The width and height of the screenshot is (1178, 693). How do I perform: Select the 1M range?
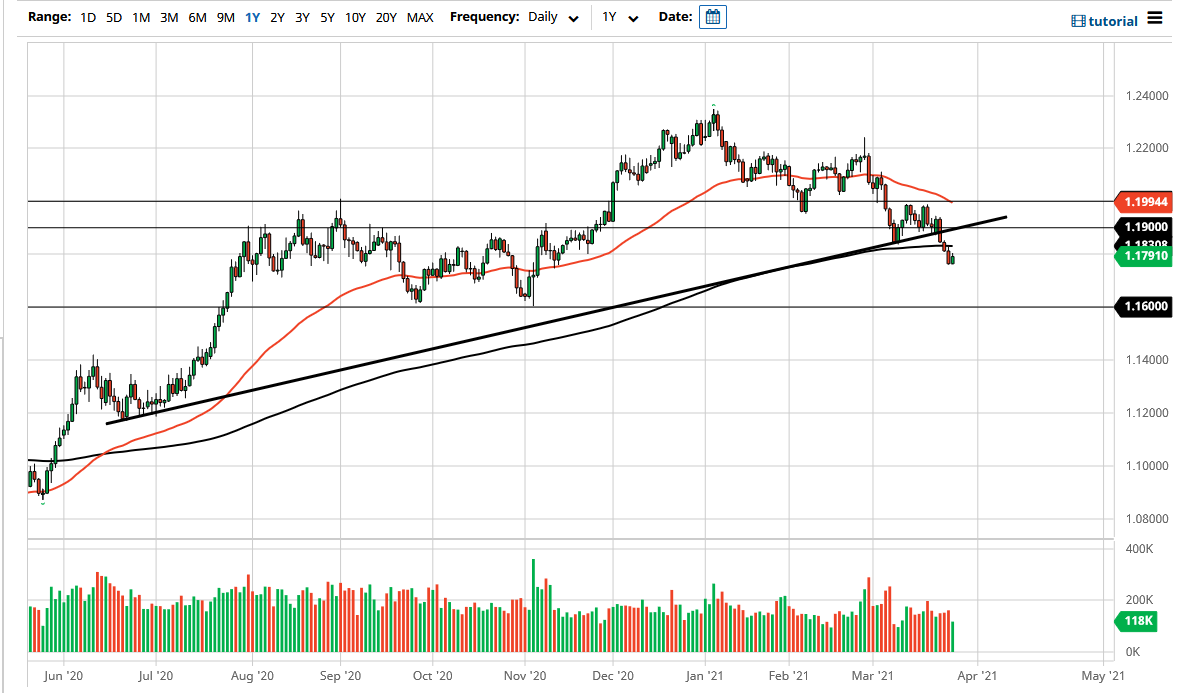tap(140, 17)
